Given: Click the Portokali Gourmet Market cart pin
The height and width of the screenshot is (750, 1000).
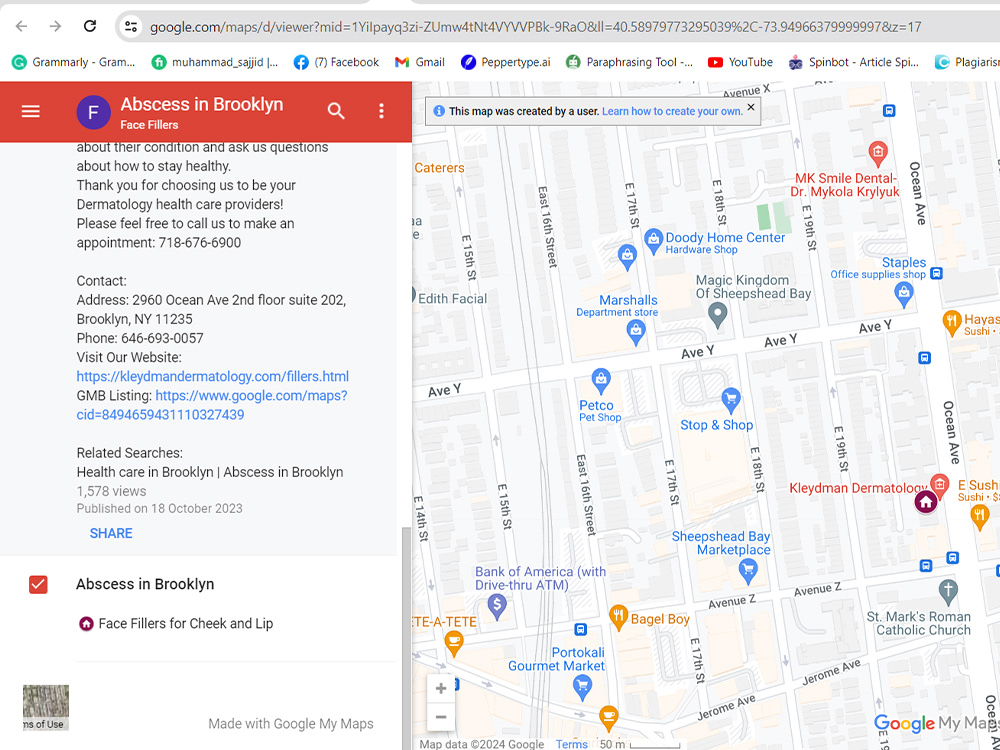Looking at the screenshot, I should (x=582, y=688).
